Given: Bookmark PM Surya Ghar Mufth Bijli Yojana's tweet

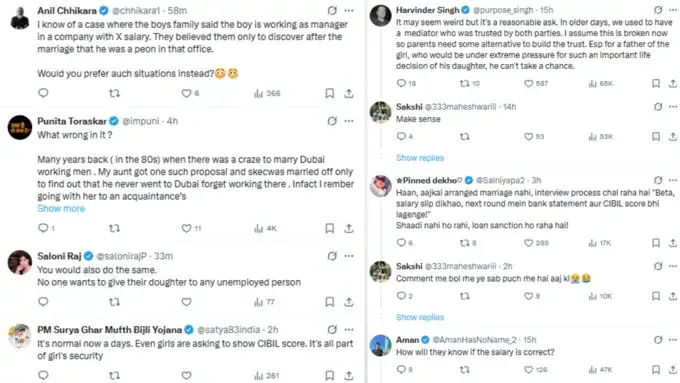Looking at the screenshot, I should tap(330, 376).
